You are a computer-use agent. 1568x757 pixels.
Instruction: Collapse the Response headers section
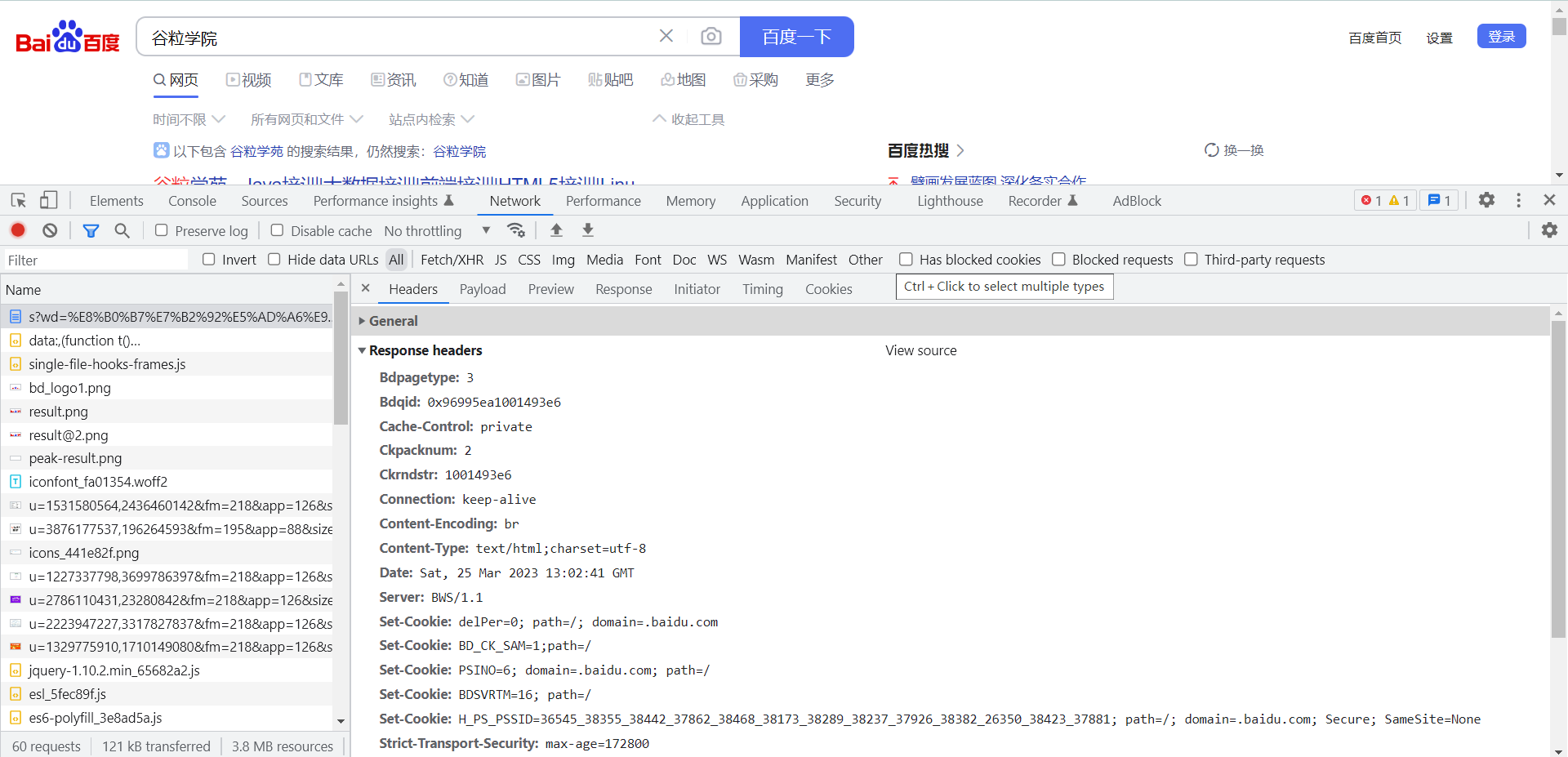362,350
